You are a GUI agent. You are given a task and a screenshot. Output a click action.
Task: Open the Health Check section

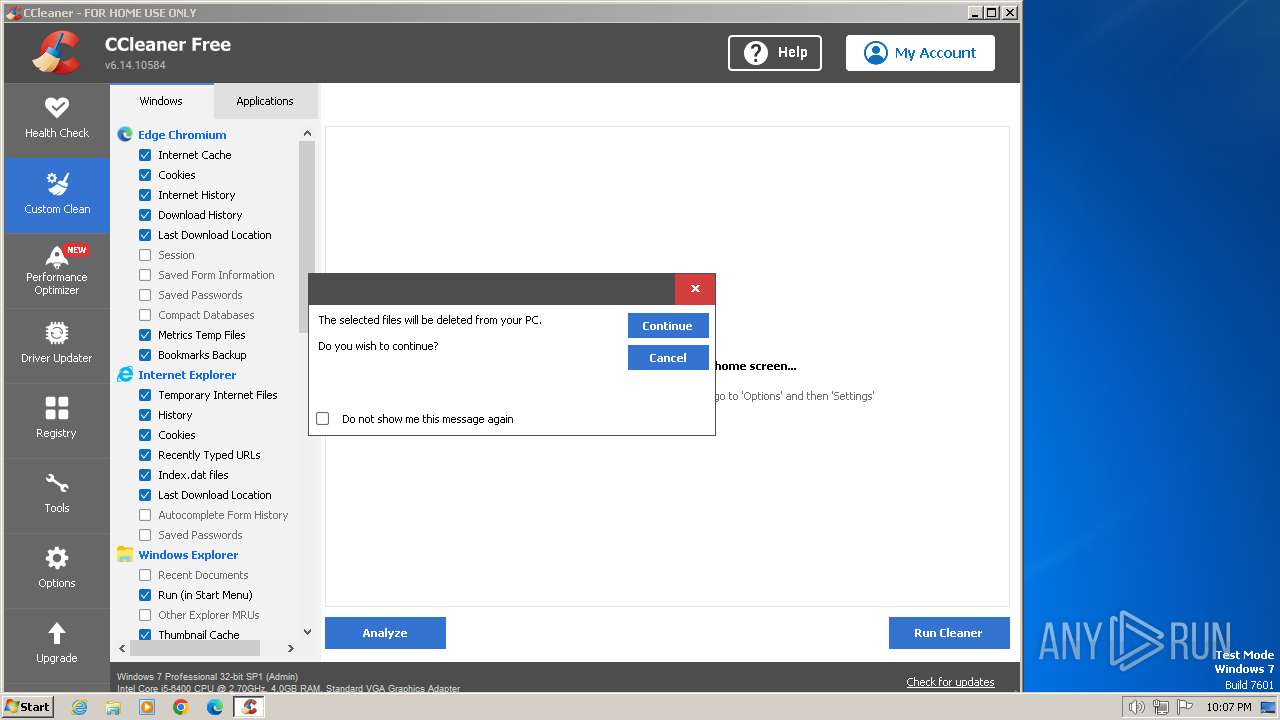tap(57, 118)
